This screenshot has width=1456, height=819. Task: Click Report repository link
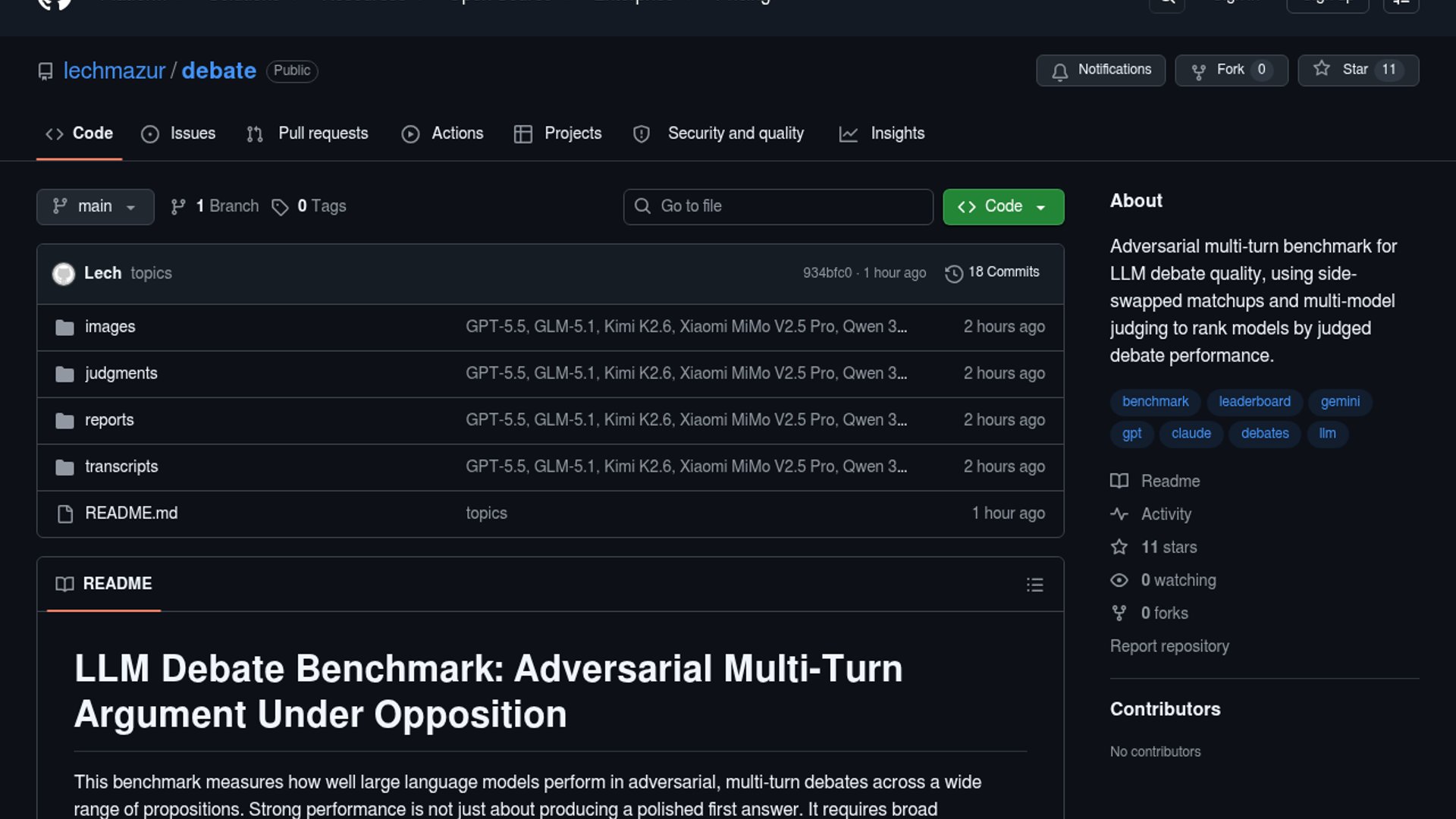[x=1169, y=647]
